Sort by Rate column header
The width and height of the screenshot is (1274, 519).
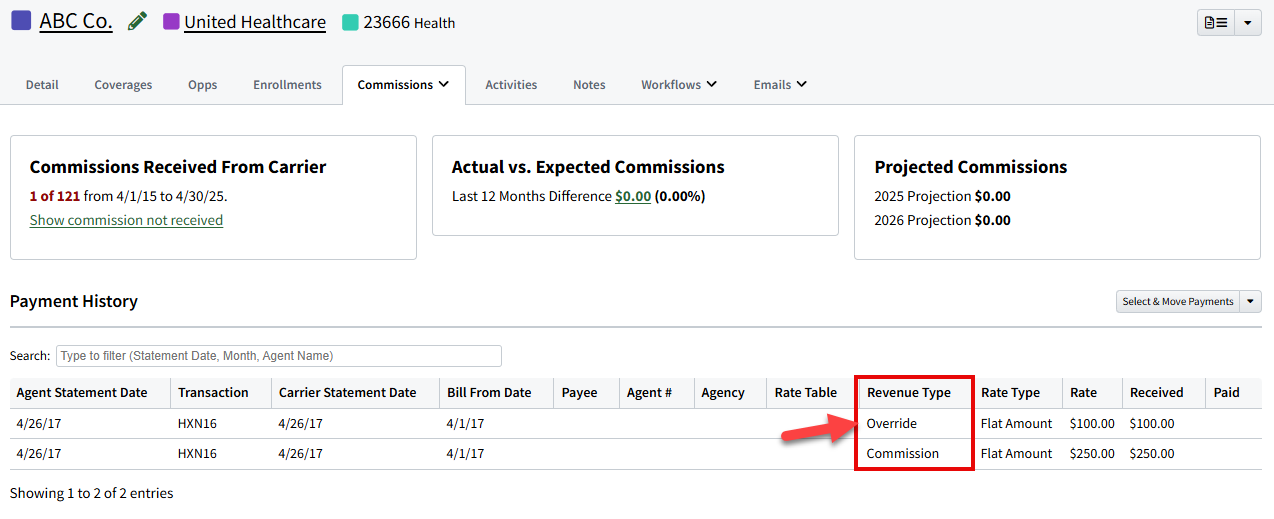(1092, 393)
